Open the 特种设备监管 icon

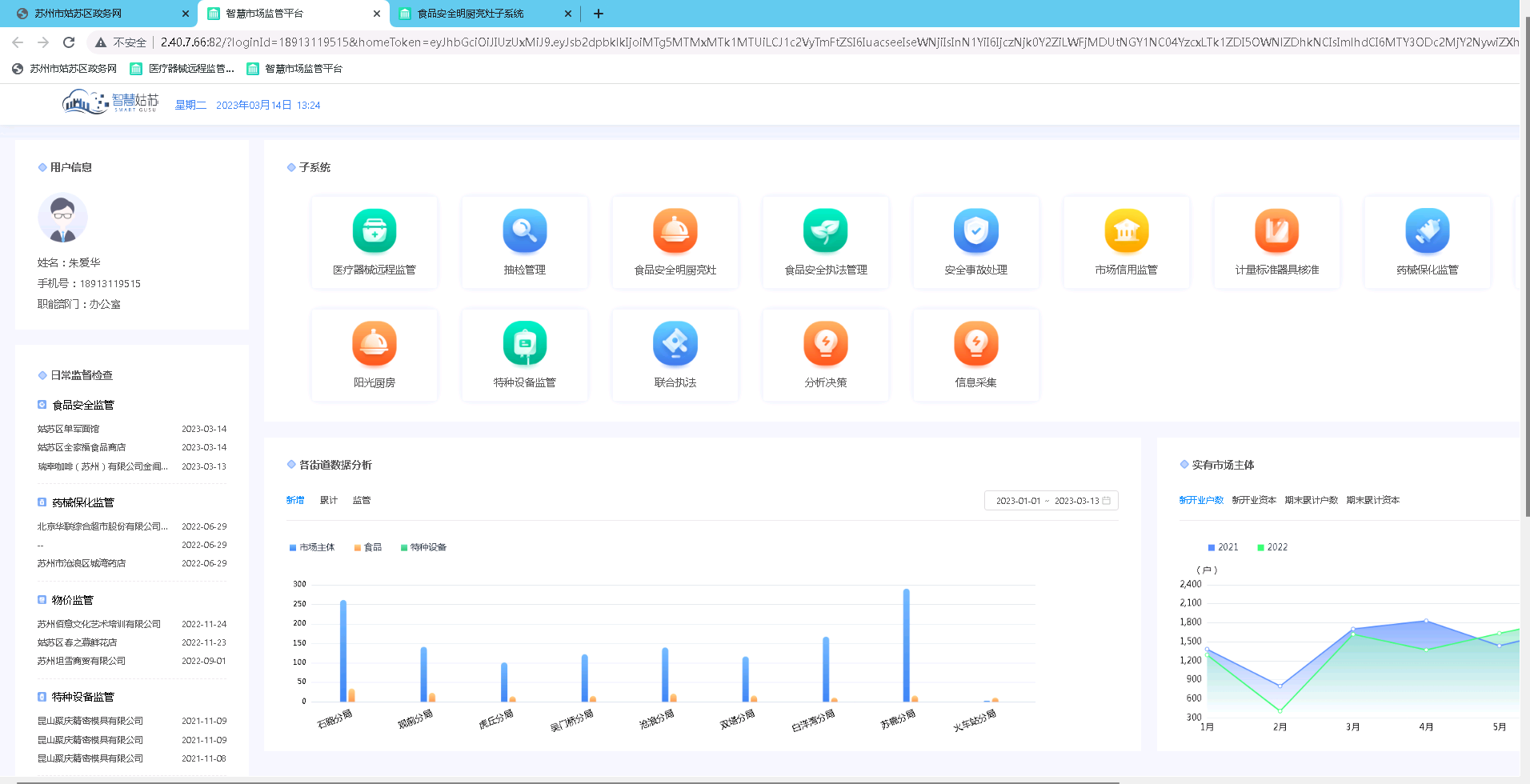coord(524,344)
